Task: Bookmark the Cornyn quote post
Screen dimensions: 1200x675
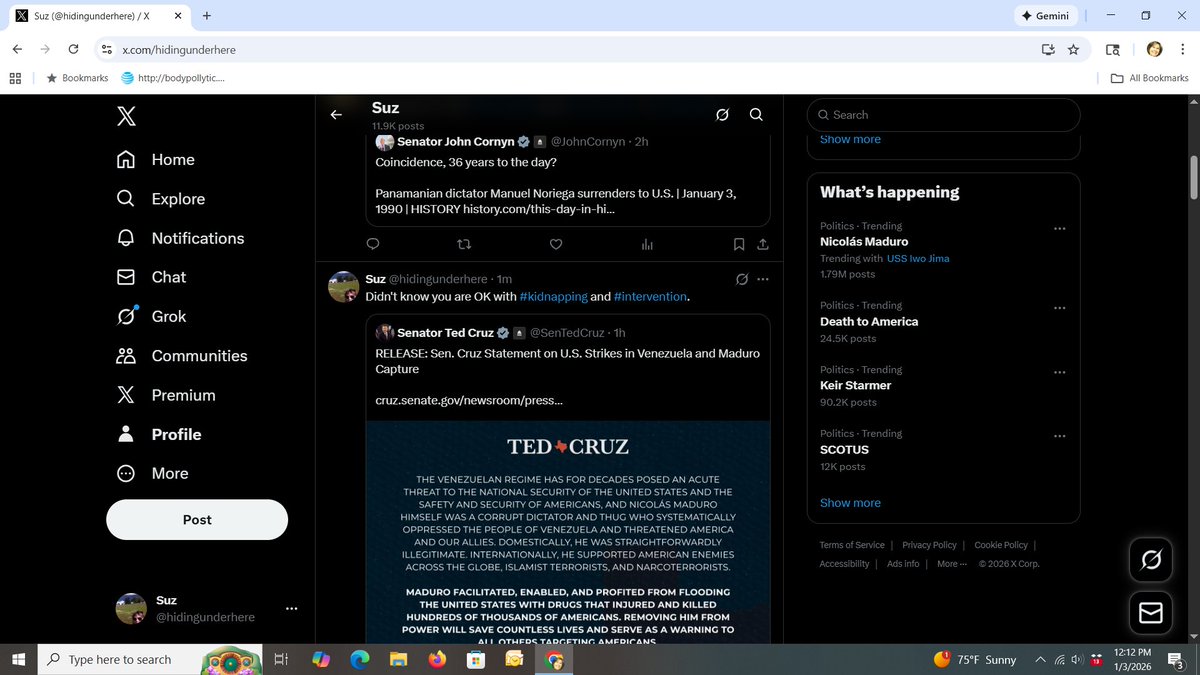Action: click(739, 244)
